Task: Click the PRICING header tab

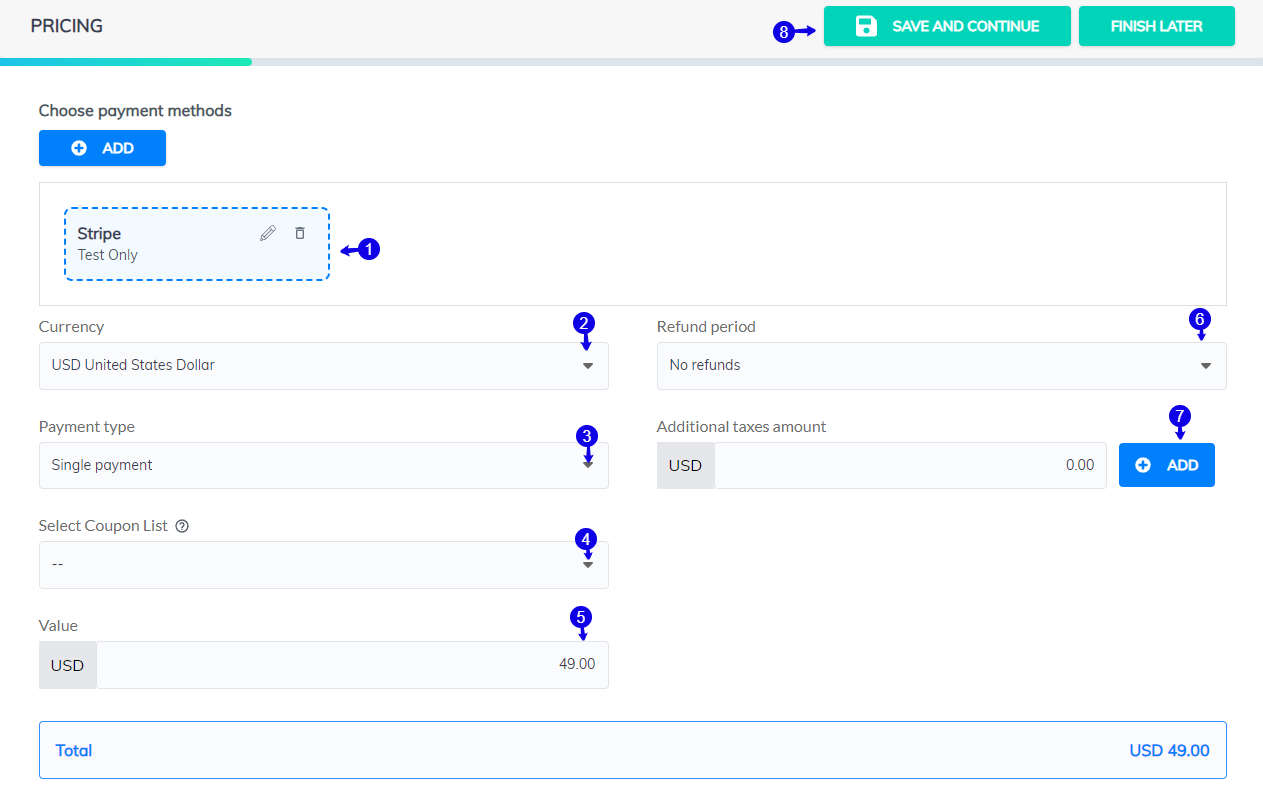Action: coord(66,25)
